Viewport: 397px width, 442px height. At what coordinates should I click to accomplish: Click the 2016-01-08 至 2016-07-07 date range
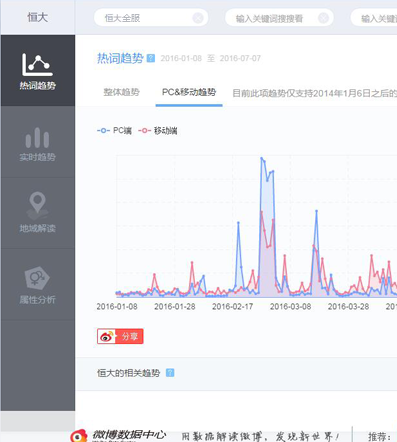211,58
